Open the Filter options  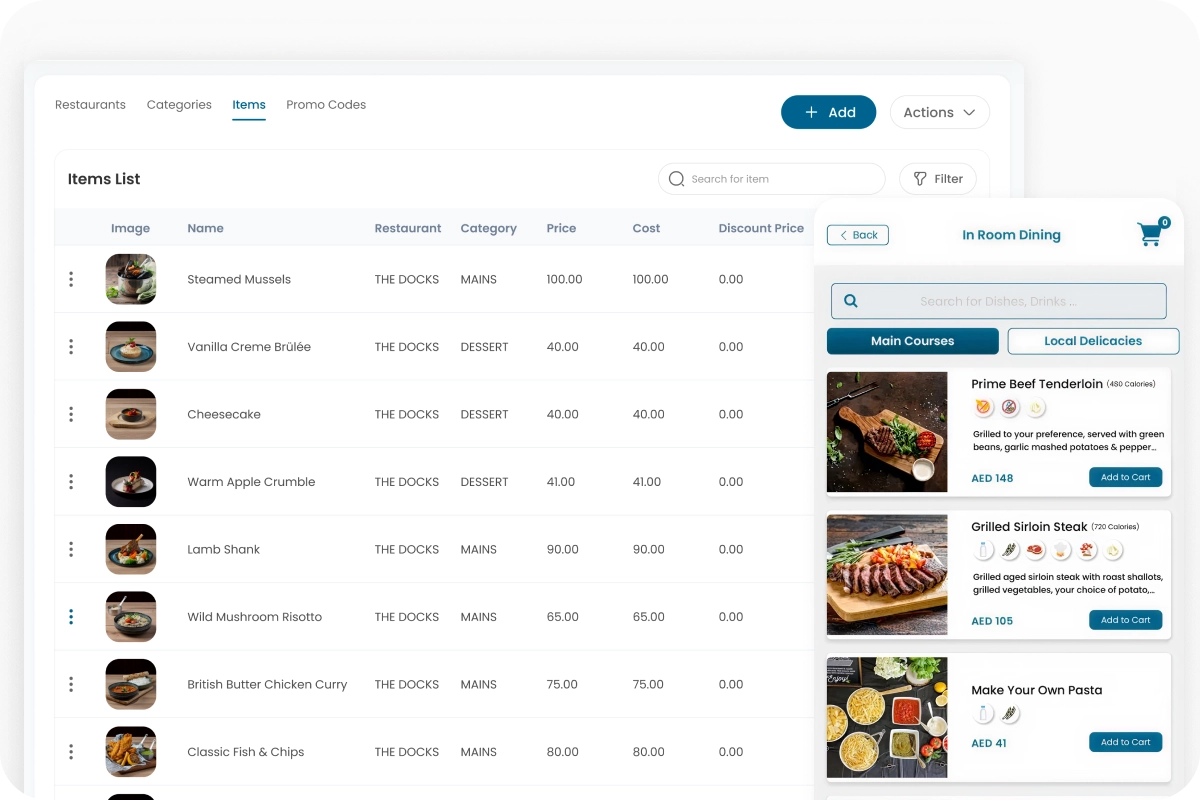[x=937, y=179]
